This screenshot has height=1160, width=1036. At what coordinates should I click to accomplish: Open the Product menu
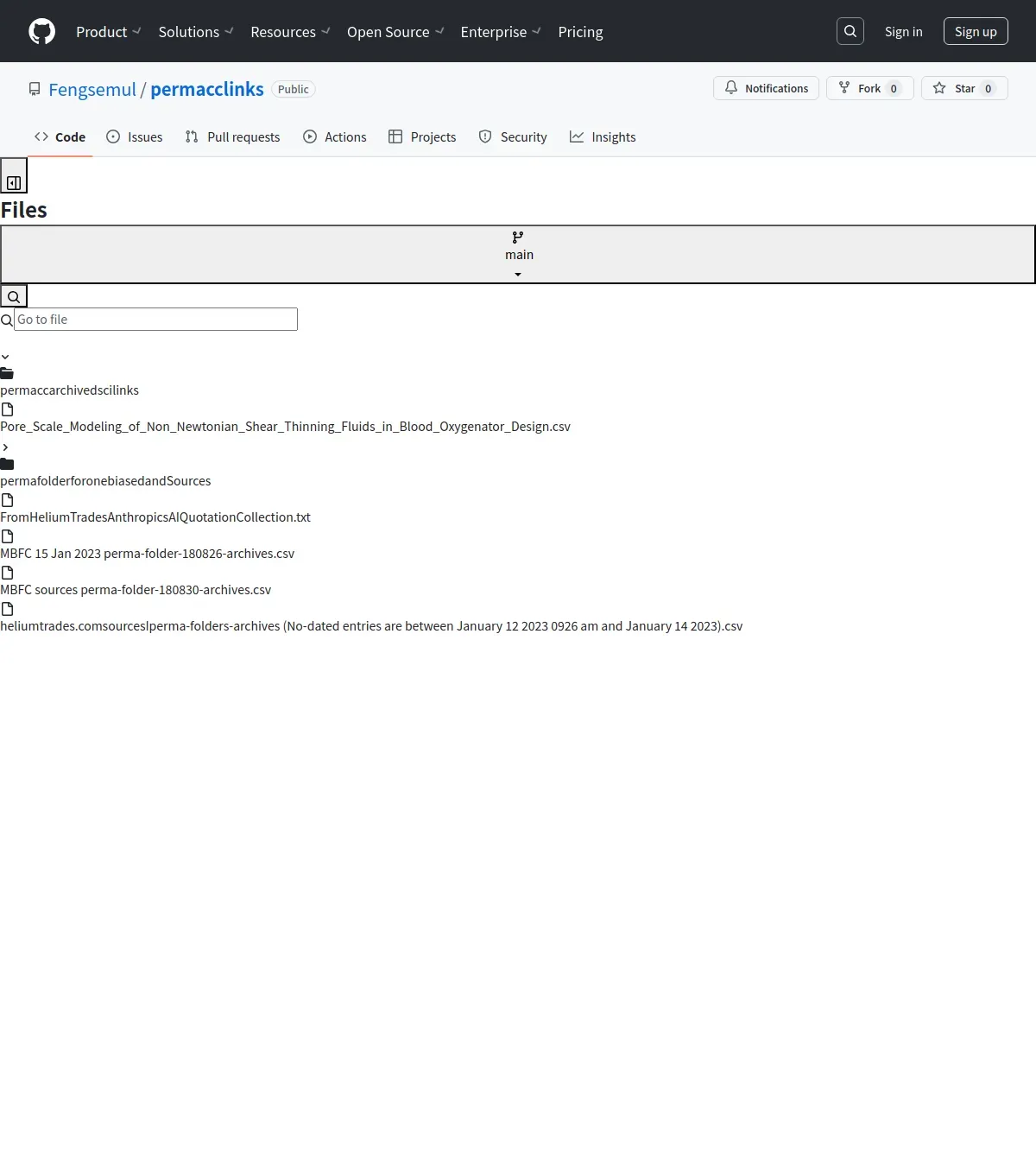pos(108,31)
